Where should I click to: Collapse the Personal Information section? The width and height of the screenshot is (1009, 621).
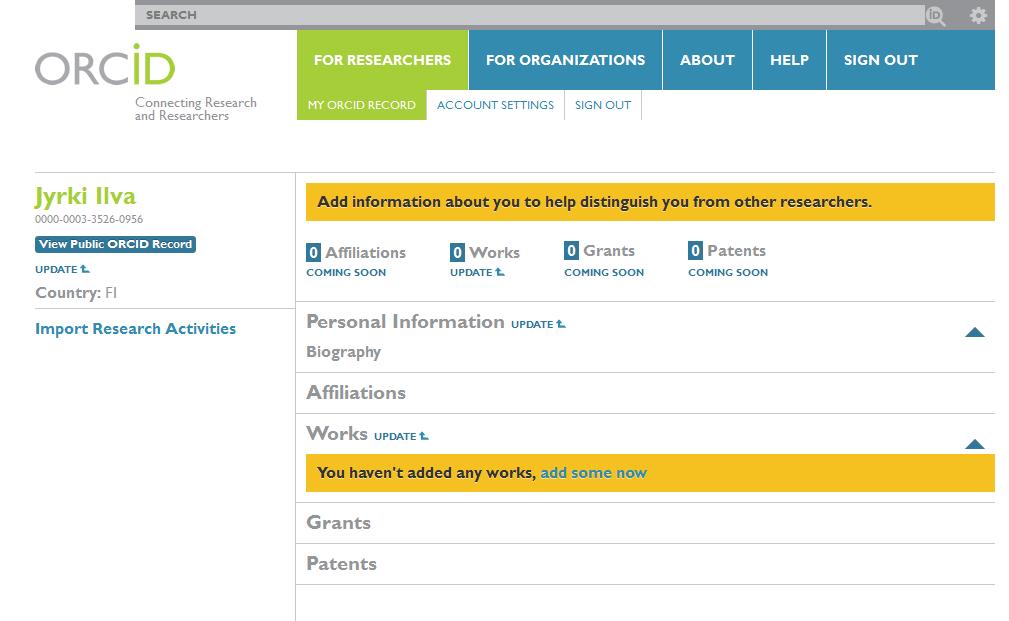975,332
